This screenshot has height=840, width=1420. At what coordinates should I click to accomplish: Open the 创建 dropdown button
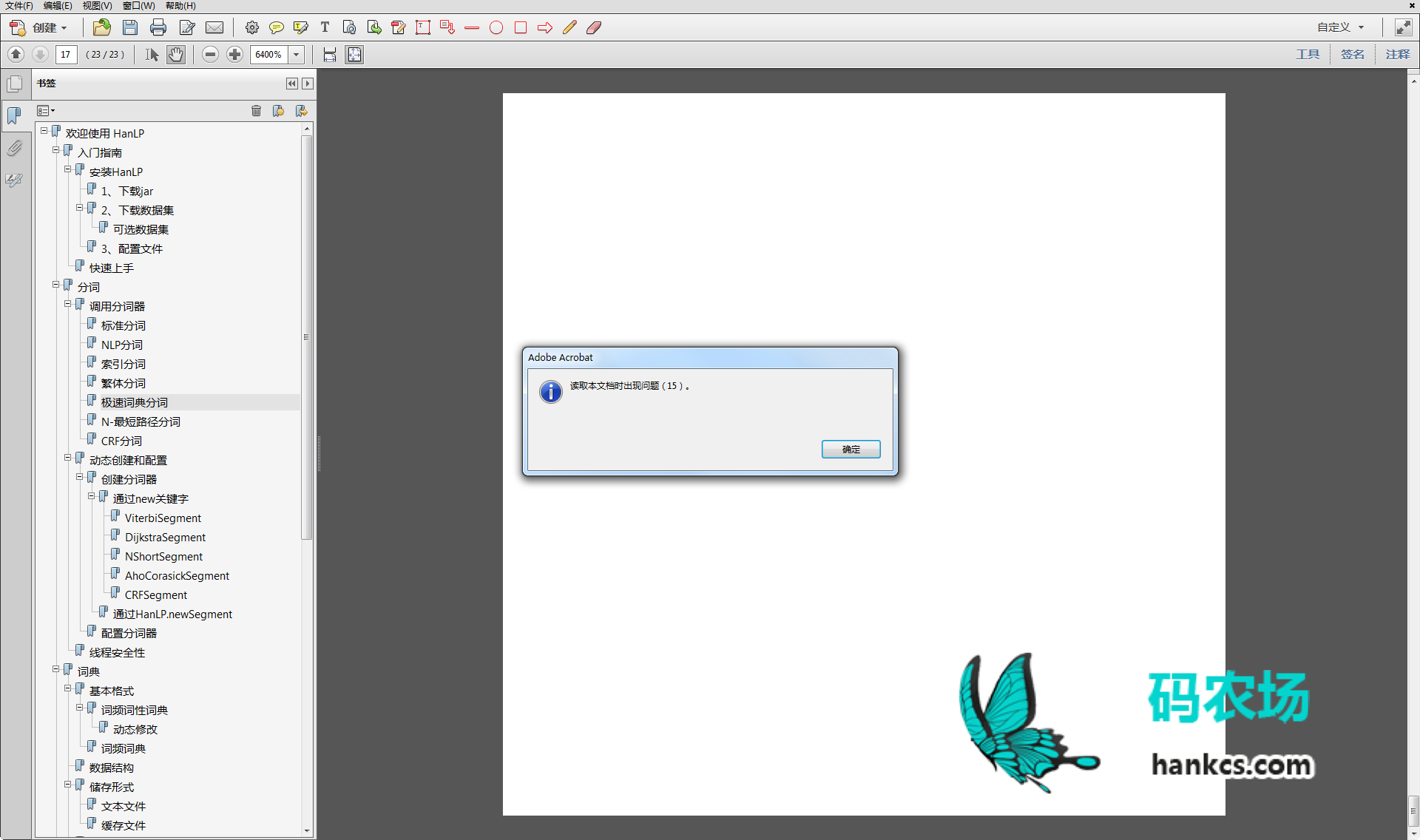coord(43,27)
